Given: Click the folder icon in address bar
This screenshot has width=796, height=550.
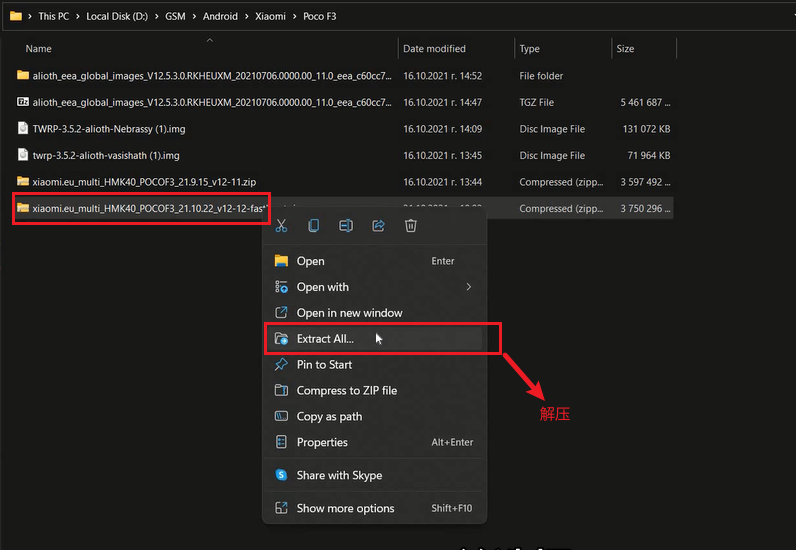Looking at the screenshot, I should [16, 16].
